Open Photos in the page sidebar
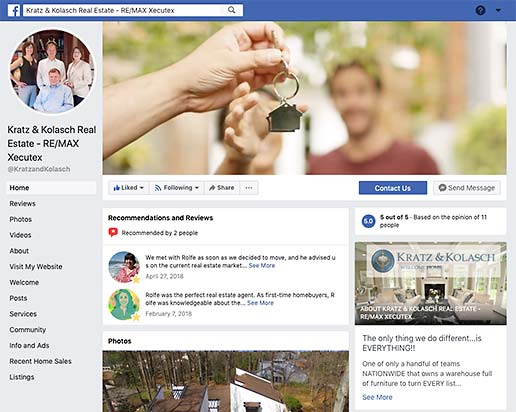The height and width of the screenshot is (412, 516). coord(21,219)
